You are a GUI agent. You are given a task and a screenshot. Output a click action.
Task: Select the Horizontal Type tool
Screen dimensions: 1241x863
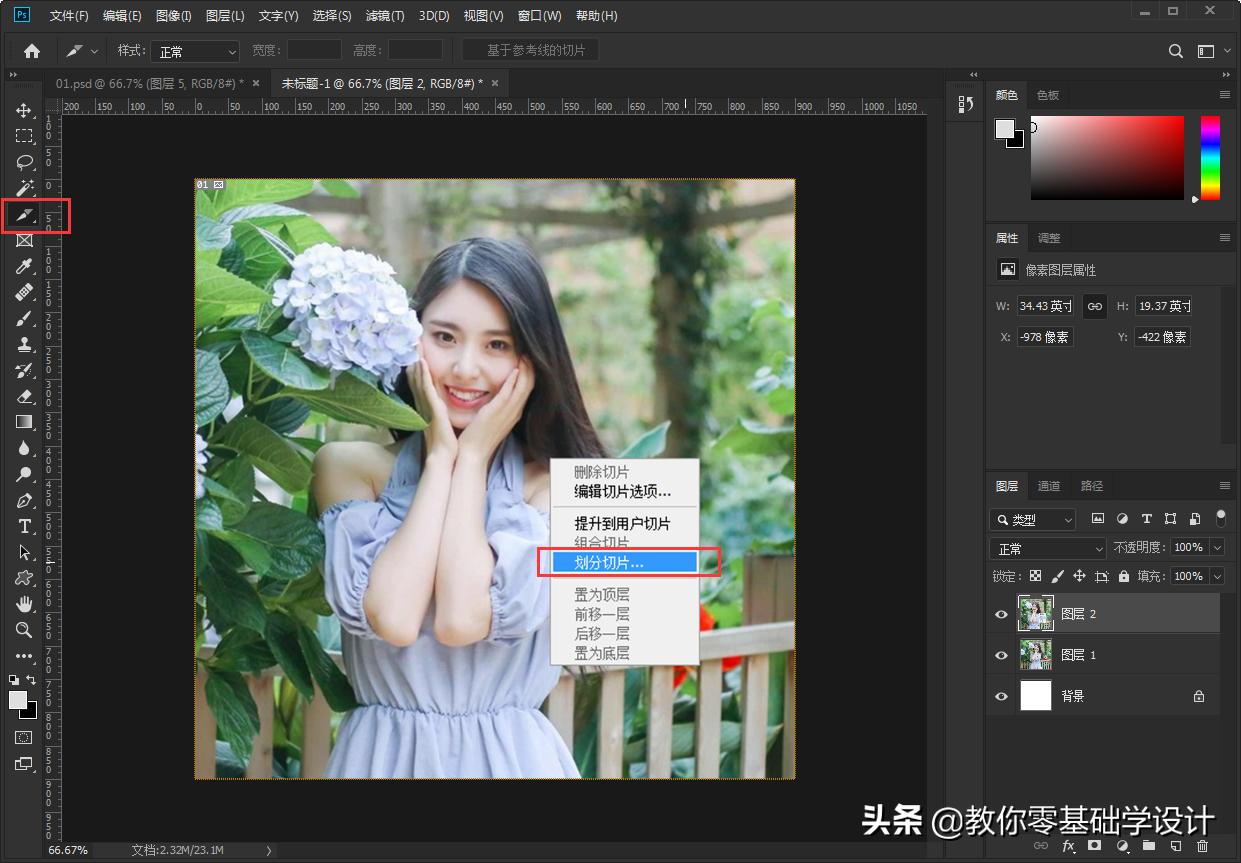[24, 527]
